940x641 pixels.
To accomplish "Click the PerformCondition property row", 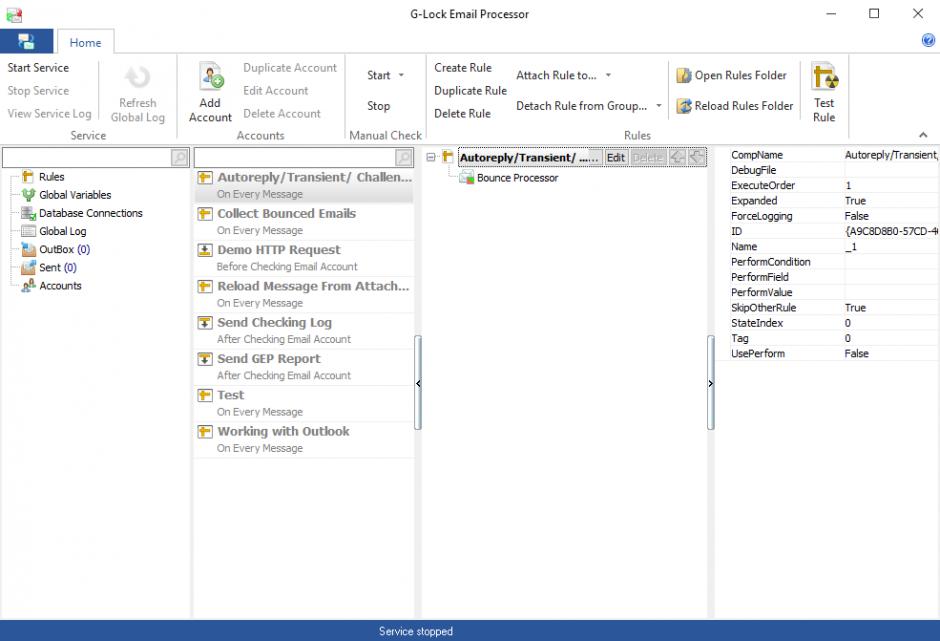I will coord(833,261).
